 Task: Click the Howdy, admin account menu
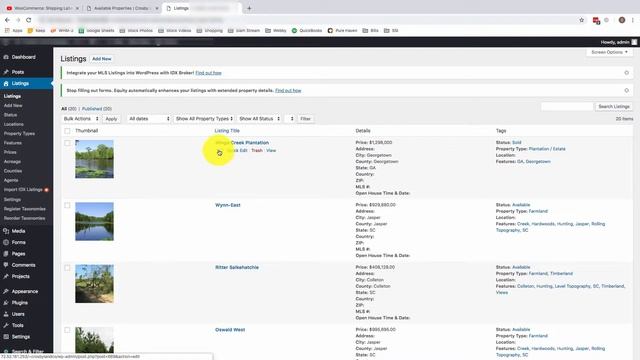coord(618,42)
